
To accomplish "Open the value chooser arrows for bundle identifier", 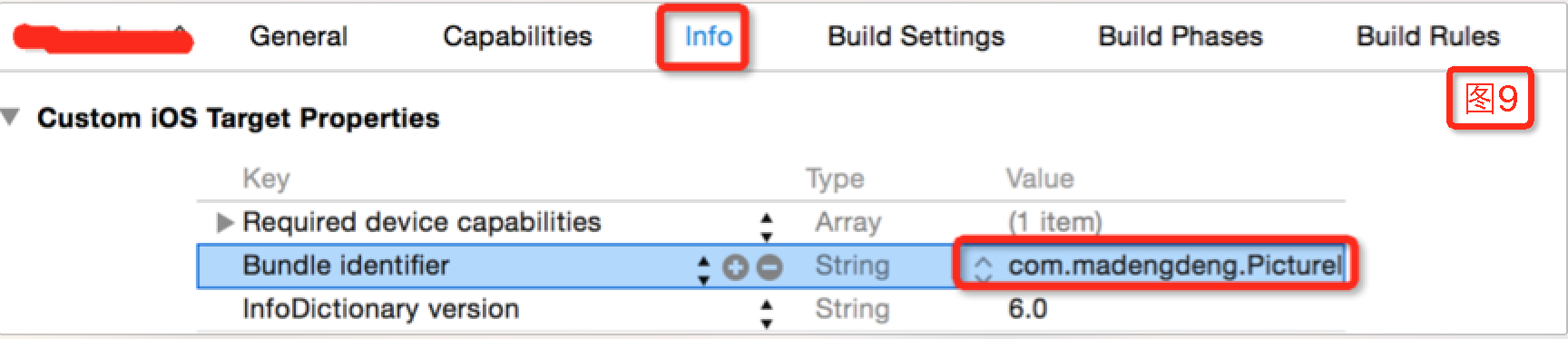I will (983, 268).
